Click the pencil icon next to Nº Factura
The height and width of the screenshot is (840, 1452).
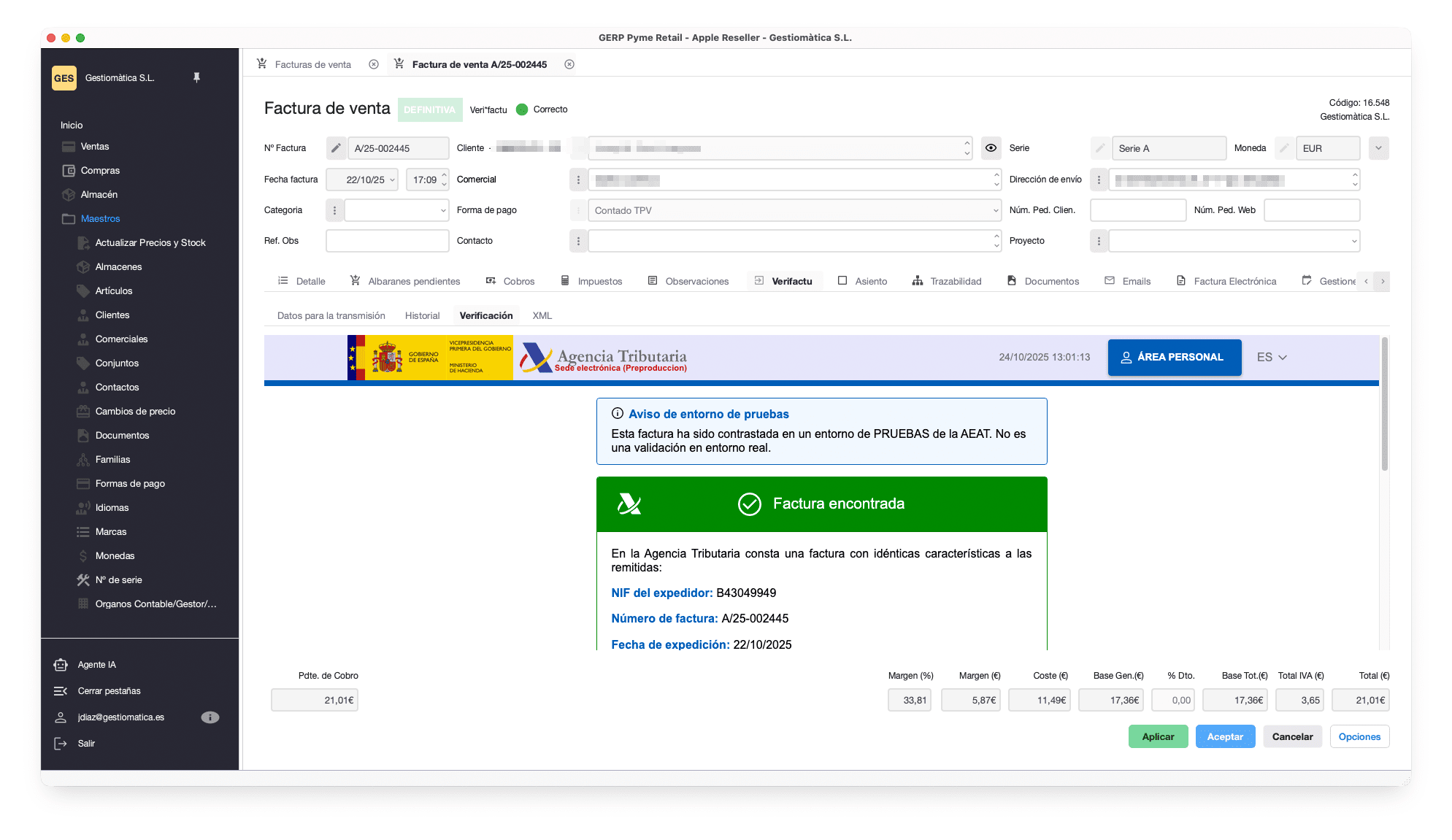coord(336,148)
